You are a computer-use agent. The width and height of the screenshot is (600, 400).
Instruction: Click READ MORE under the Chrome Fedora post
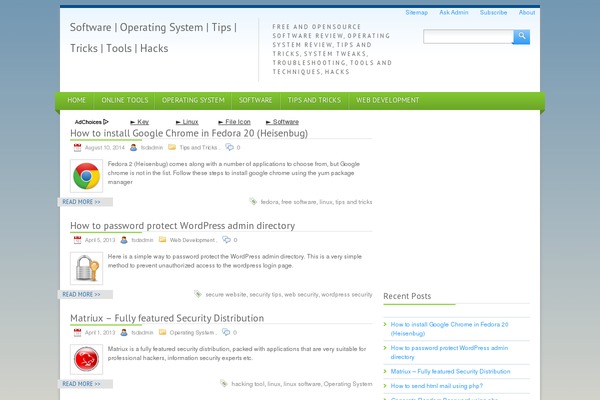click(x=82, y=202)
